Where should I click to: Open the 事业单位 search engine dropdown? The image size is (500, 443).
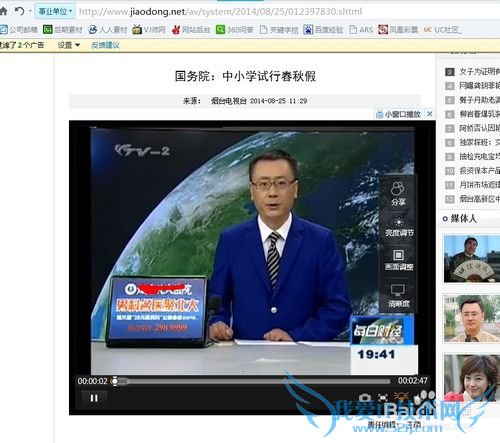[x=55, y=12]
